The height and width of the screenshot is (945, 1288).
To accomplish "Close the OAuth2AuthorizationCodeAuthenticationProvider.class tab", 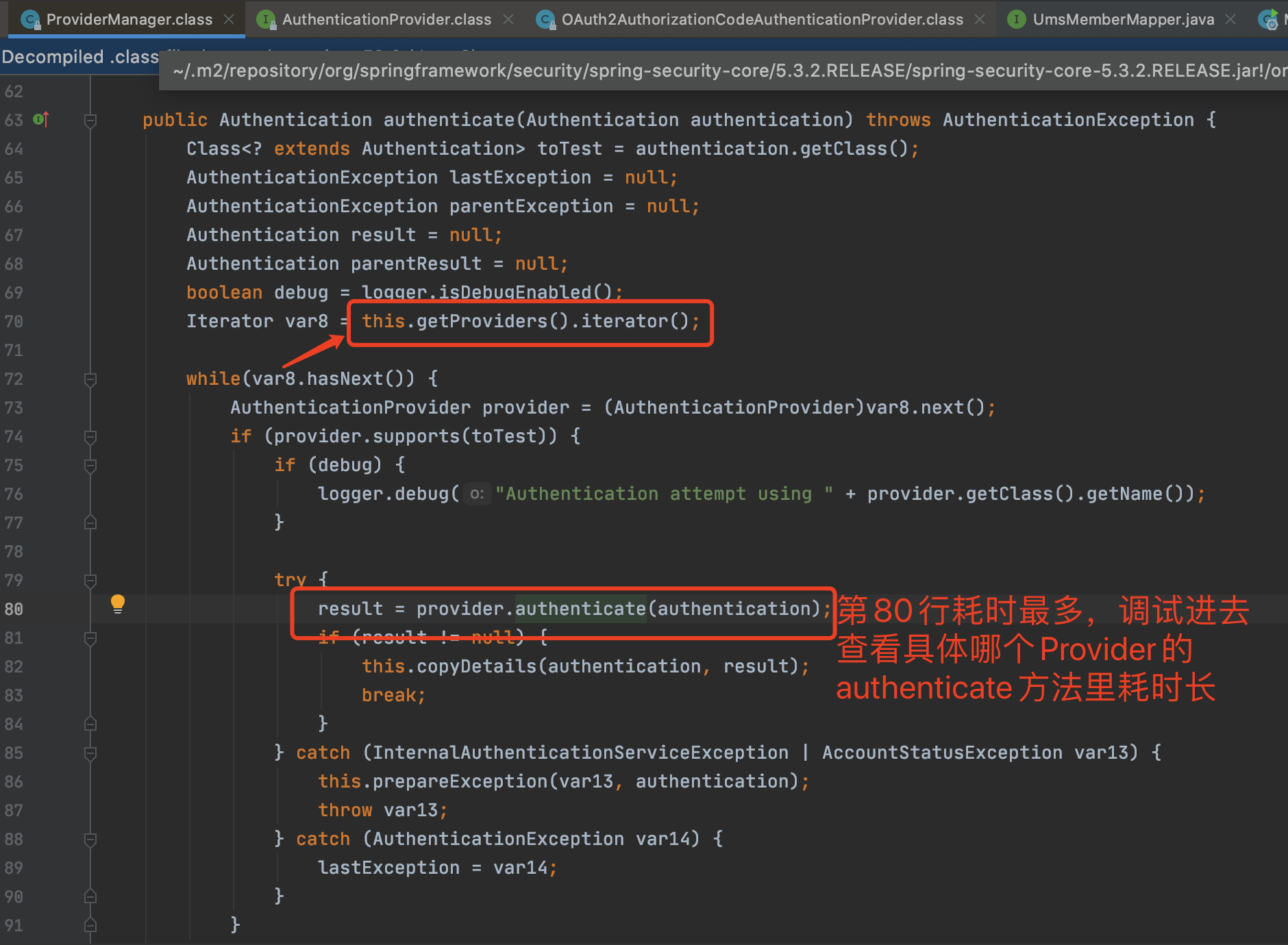I will pyautogui.click(x=980, y=20).
